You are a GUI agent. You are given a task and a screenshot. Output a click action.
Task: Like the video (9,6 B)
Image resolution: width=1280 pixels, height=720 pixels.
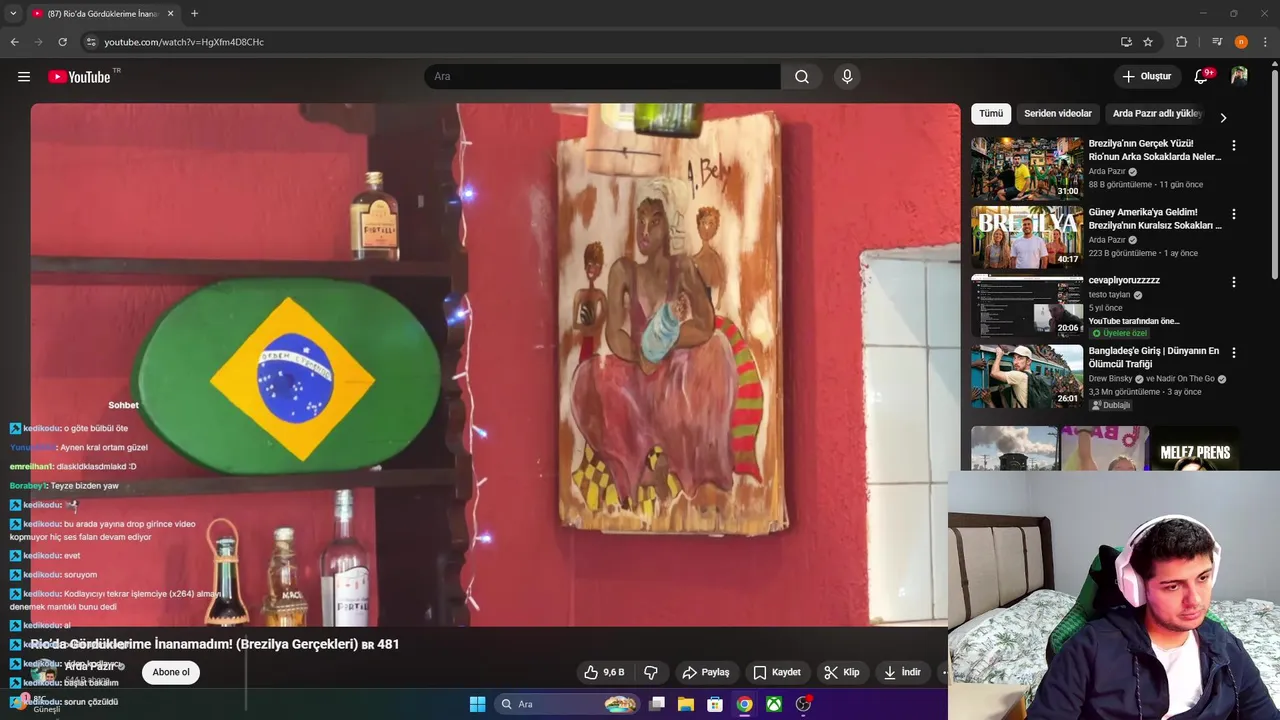click(604, 672)
